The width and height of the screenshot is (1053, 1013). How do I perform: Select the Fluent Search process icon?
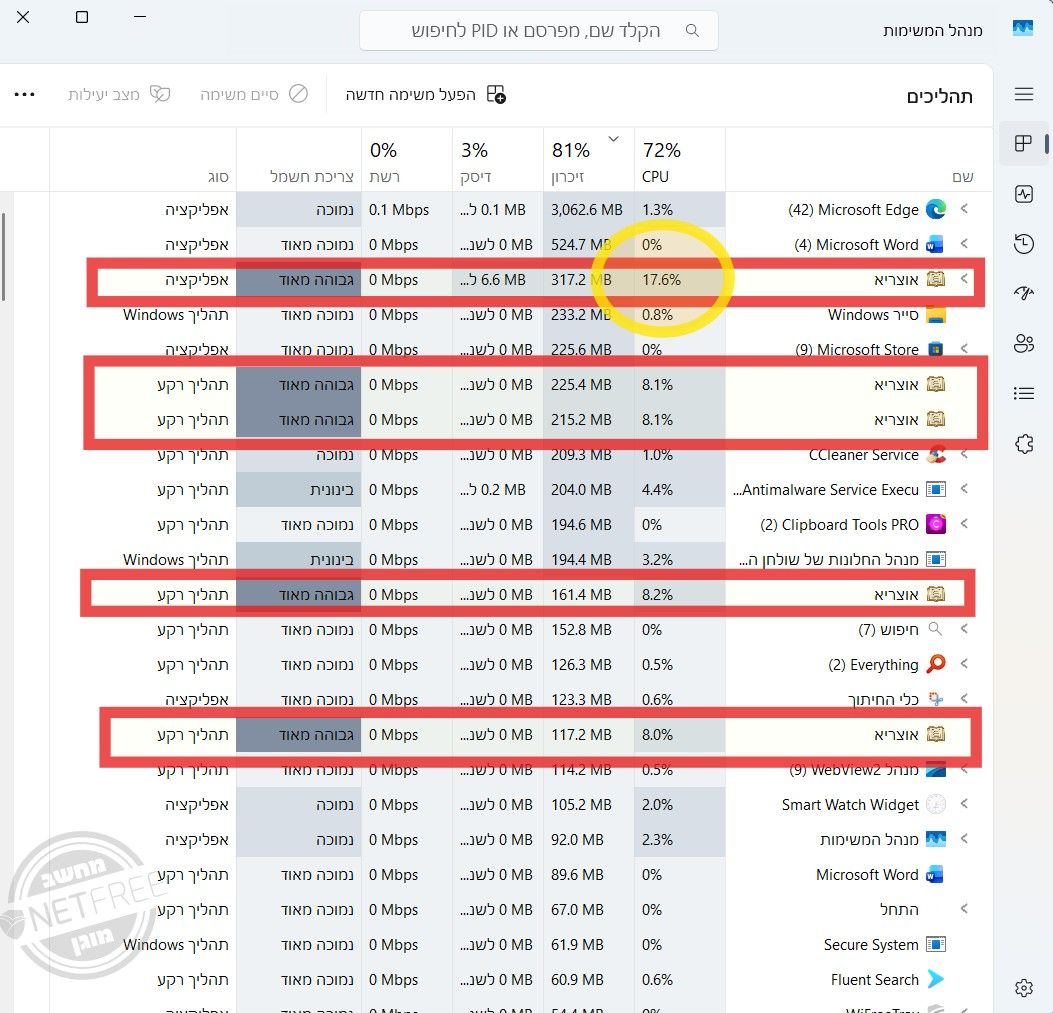pos(935,979)
